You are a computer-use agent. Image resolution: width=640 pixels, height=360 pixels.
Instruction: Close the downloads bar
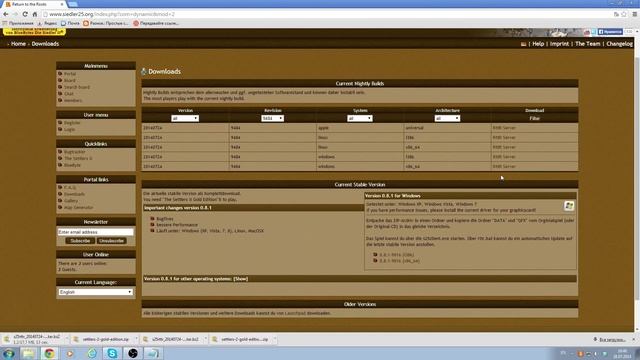634,340
